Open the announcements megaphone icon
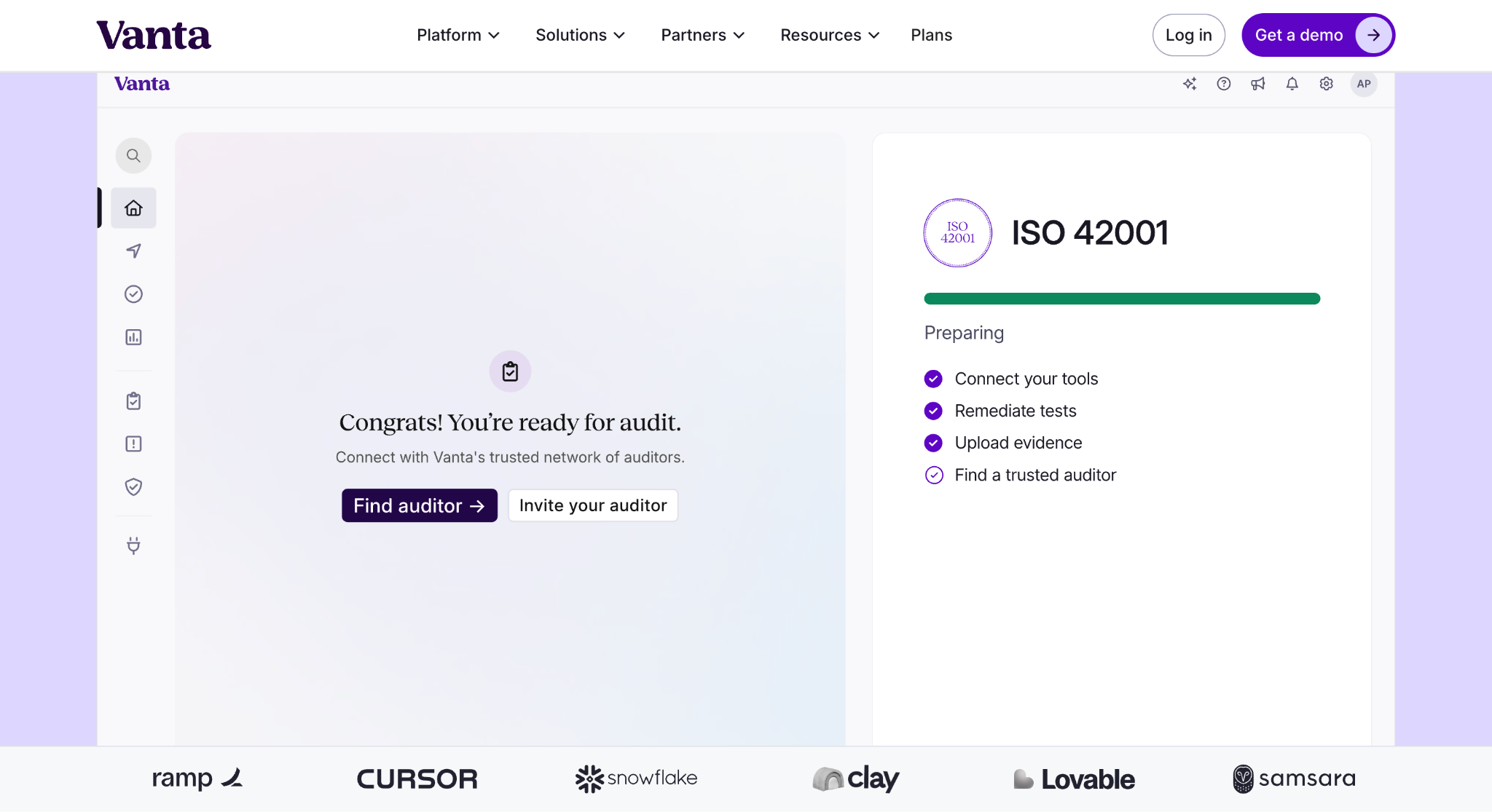Screen dimensions: 1492x812 pos(1258,84)
